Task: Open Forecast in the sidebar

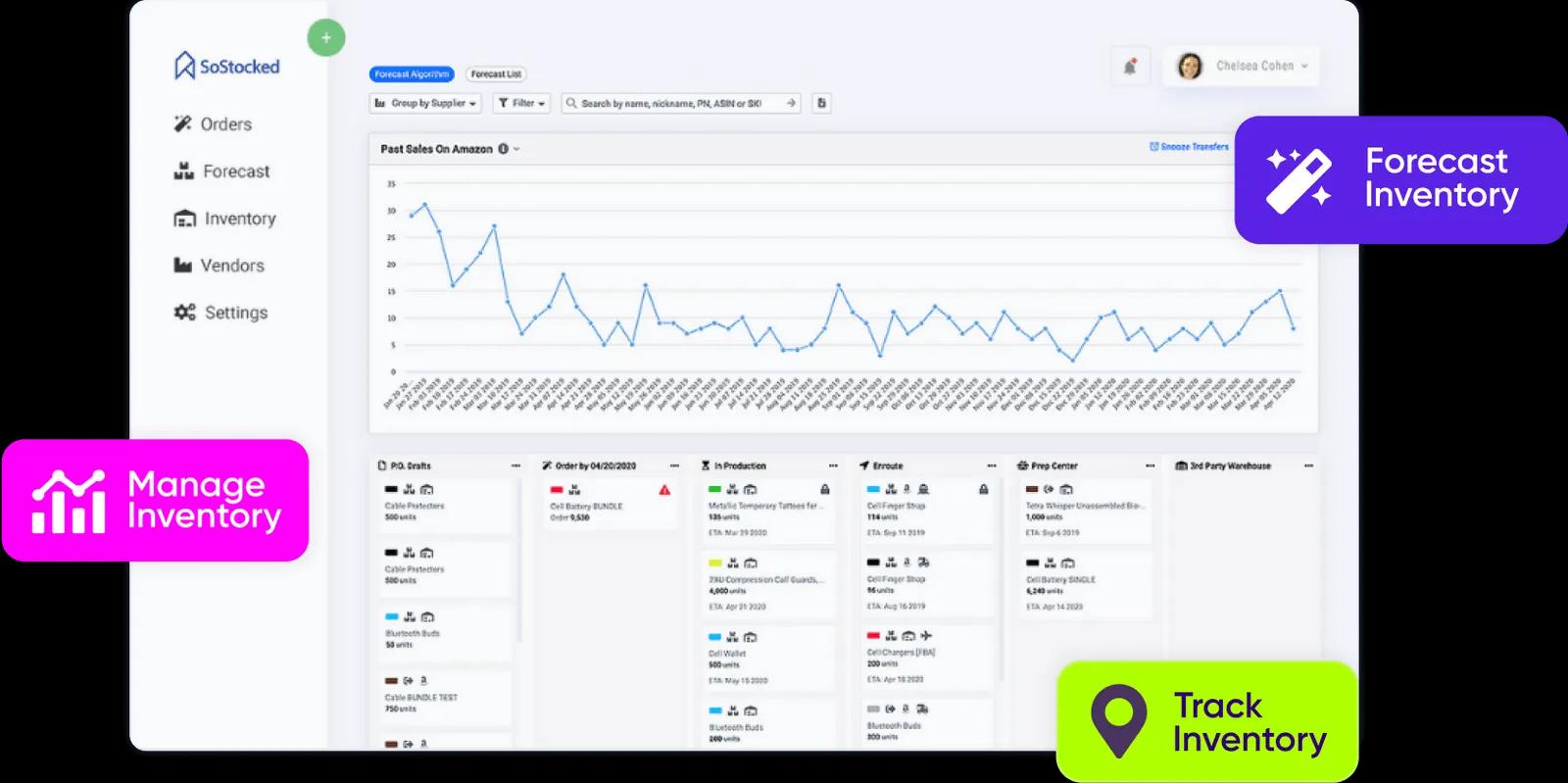Action: click(x=221, y=171)
